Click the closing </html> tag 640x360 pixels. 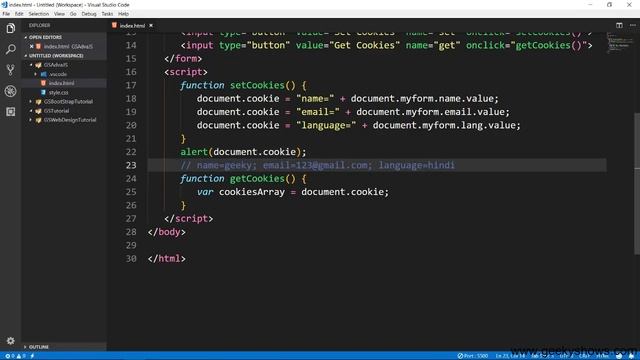click(167, 259)
